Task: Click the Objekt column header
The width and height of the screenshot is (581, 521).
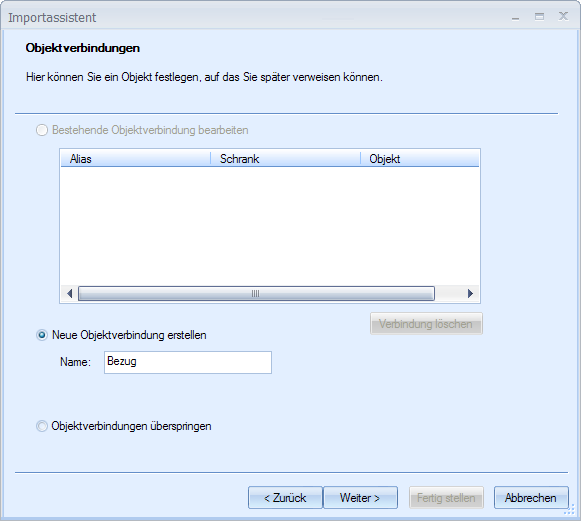Action: (420, 159)
